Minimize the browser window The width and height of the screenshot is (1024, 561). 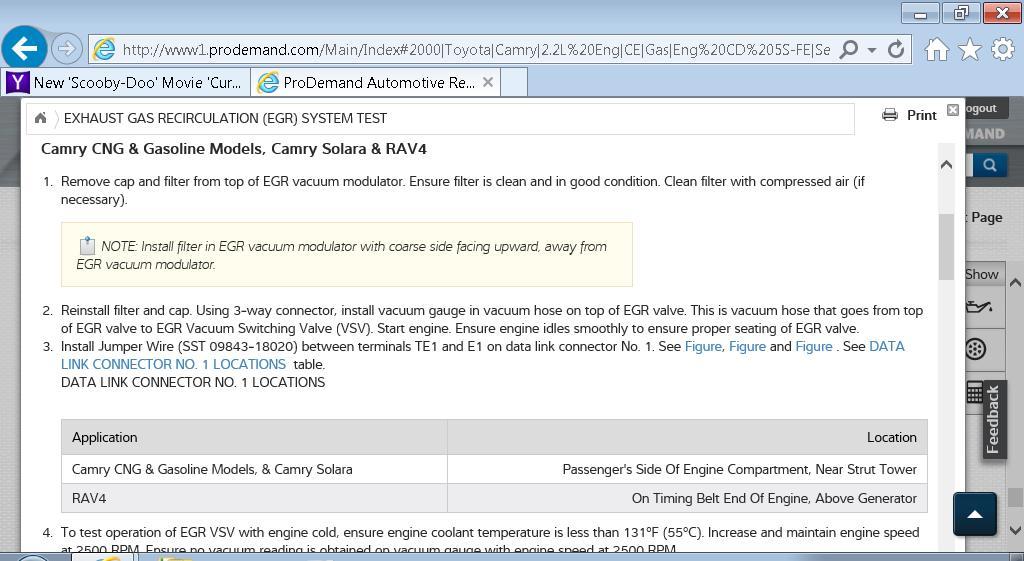[921, 12]
